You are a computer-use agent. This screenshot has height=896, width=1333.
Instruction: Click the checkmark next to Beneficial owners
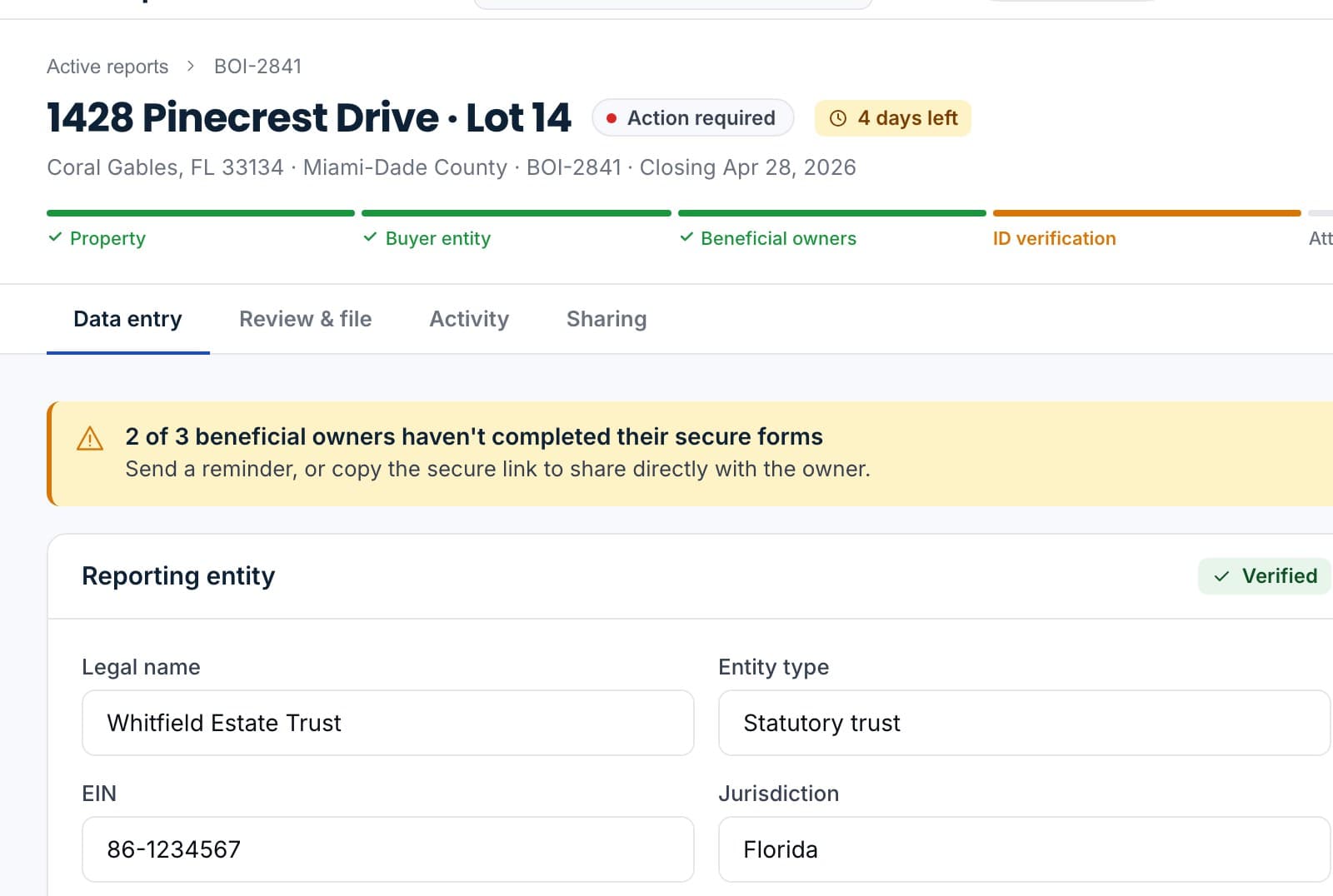pyautogui.click(x=686, y=237)
